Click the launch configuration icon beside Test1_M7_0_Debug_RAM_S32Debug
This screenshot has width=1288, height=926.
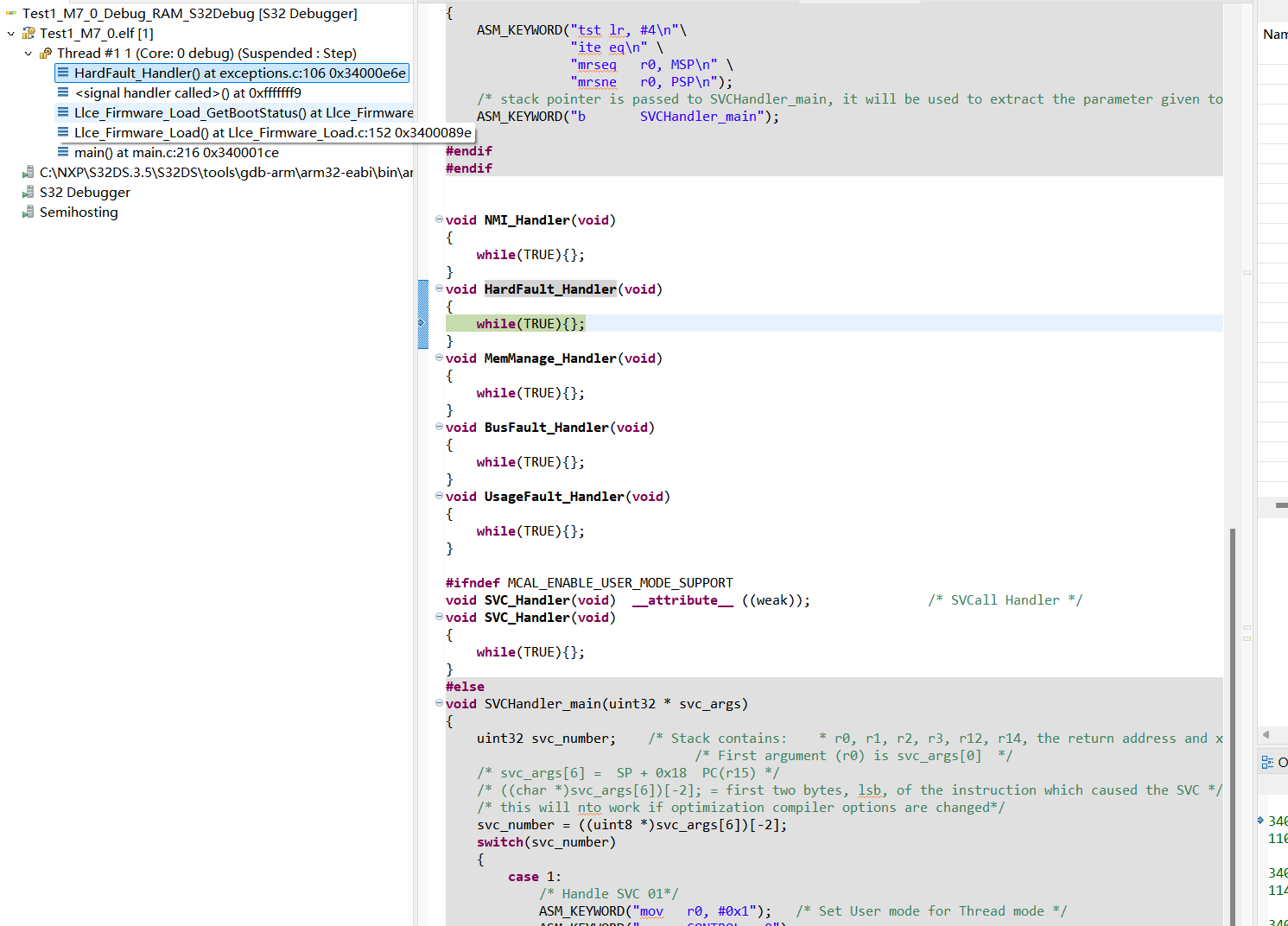click(x=11, y=14)
